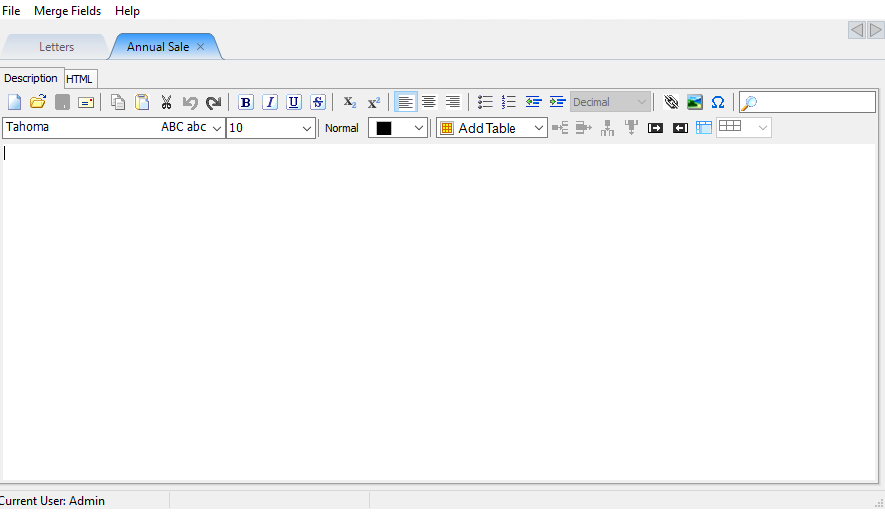Decrease indent (left-pointing arrow icon)
Screen dimensions: 885x514
[533, 102]
